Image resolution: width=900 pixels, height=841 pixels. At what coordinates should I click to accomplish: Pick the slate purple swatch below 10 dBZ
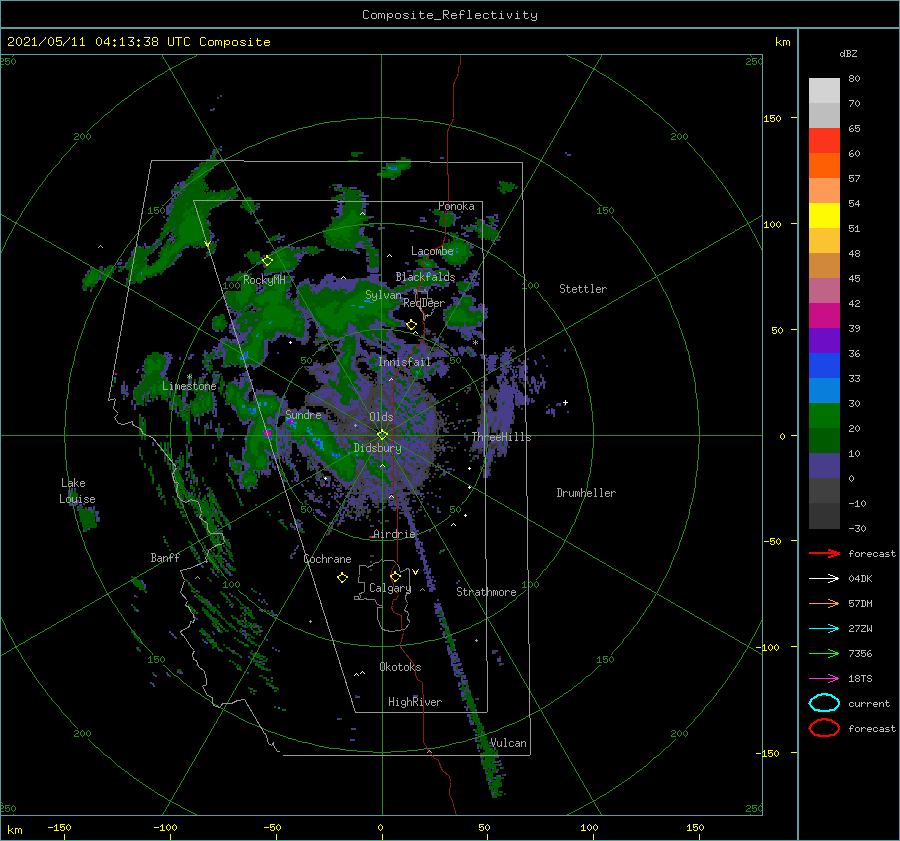[824, 466]
